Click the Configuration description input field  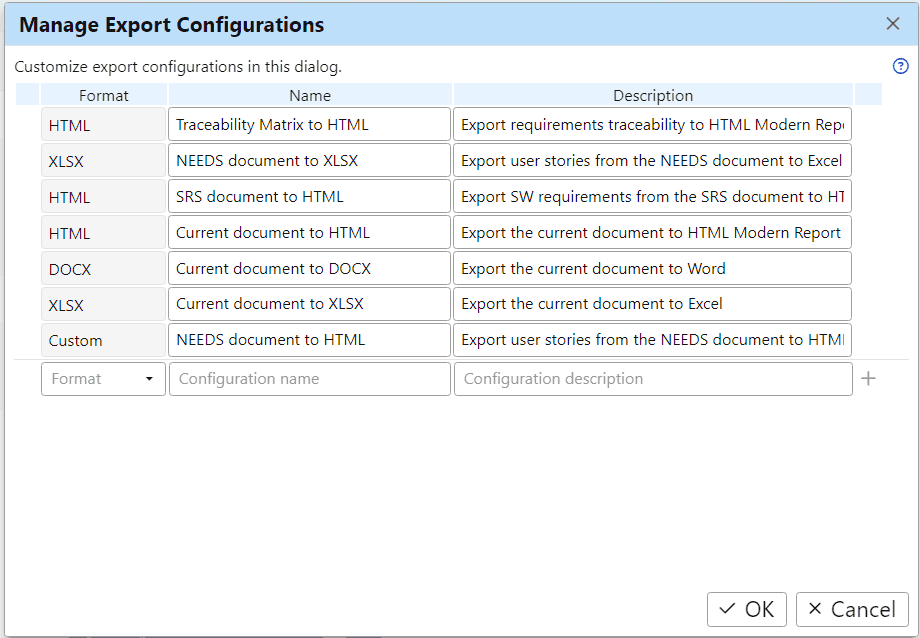tap(652, 379)
